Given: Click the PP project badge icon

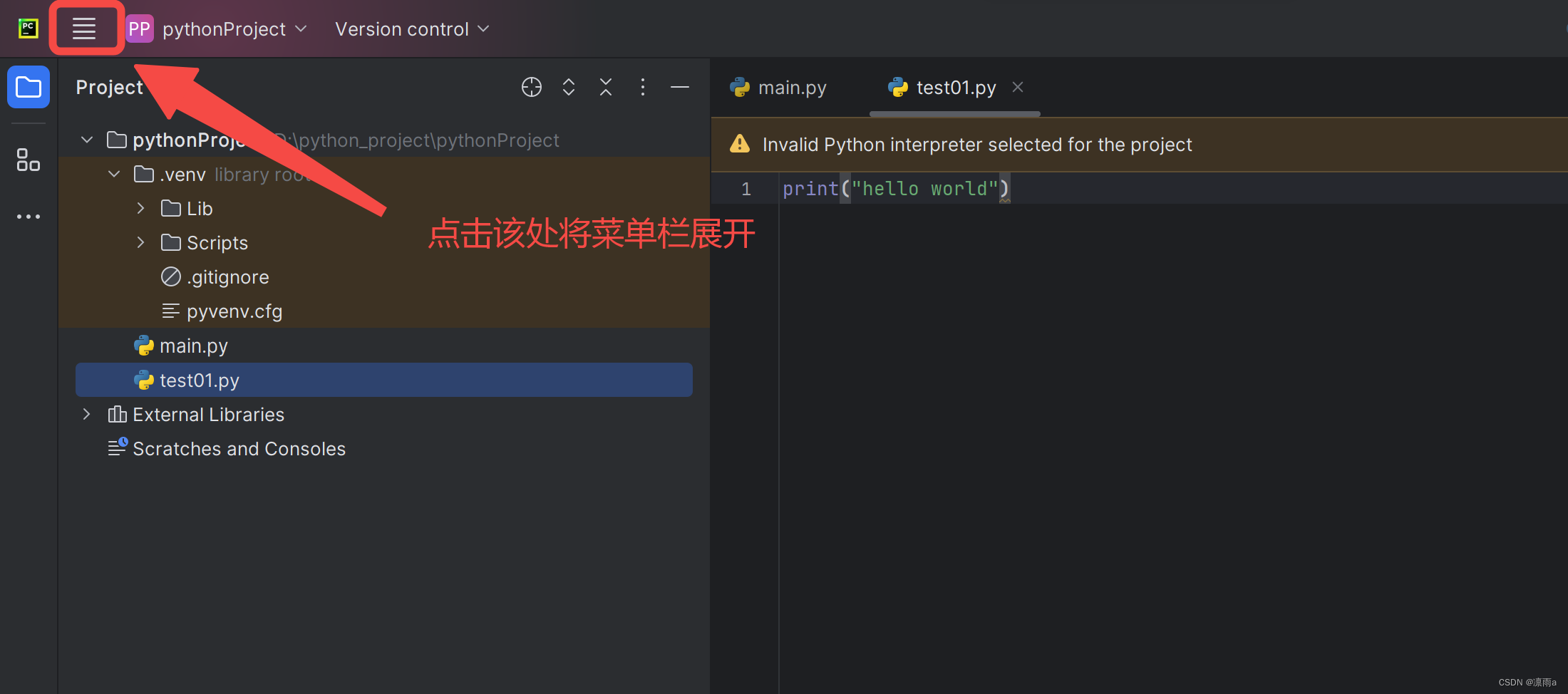Looking at the screenshot, I should pyautogui.click(x=140, y=29).
